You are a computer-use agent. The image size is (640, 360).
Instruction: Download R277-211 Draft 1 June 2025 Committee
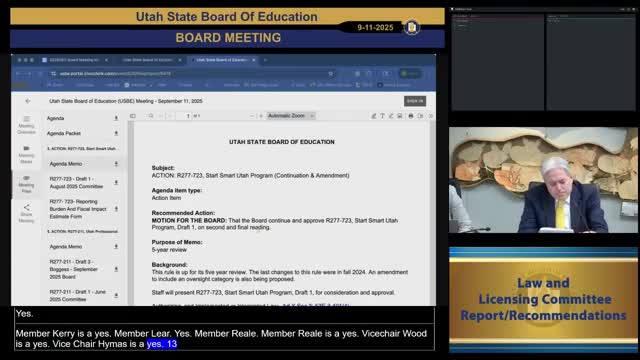[x=116, y=296]
